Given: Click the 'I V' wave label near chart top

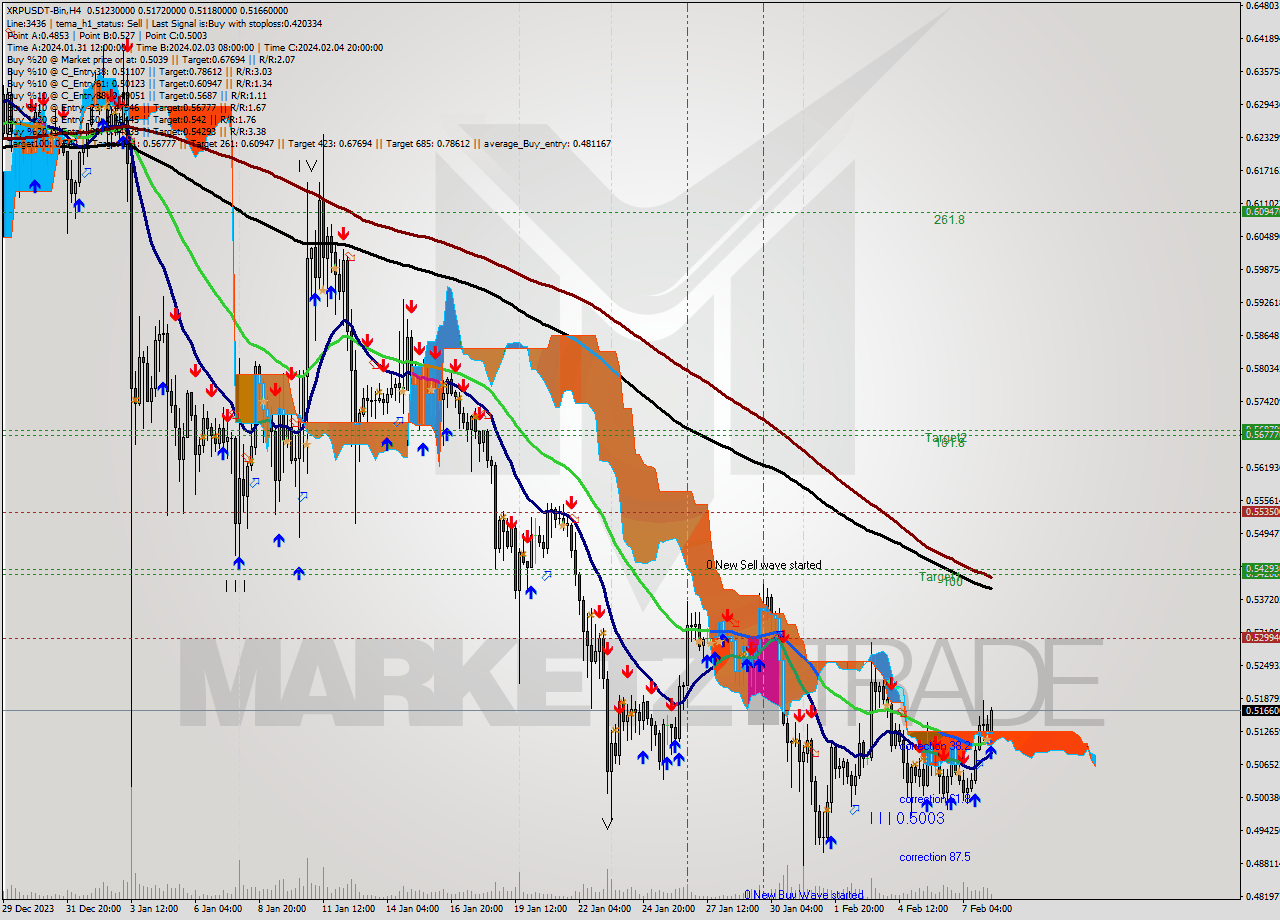Looking at the screenshot, I should [x=307, y=166].
